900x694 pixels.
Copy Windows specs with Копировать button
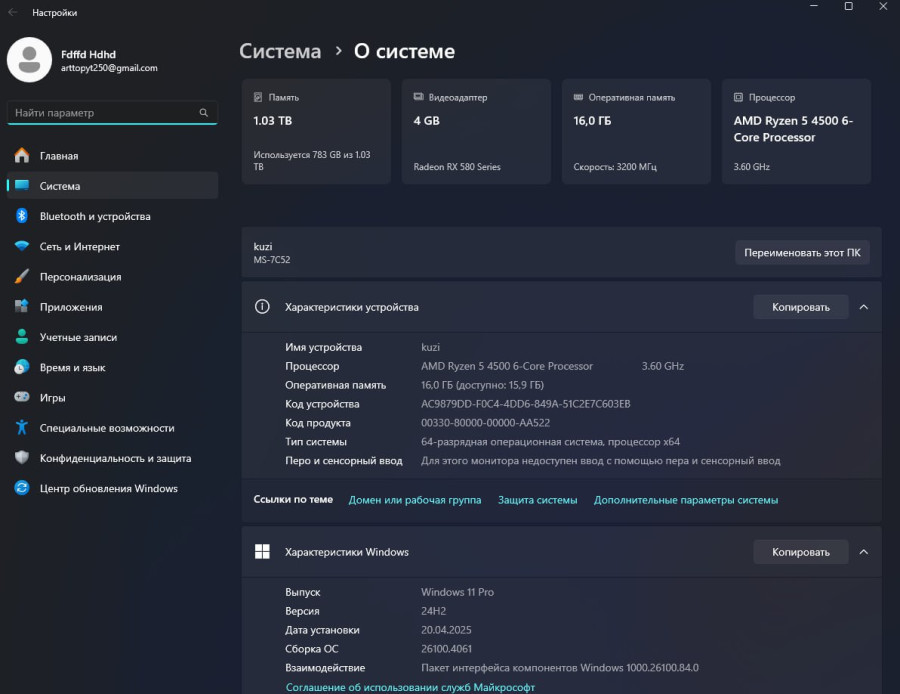click(x=801, y=552)
